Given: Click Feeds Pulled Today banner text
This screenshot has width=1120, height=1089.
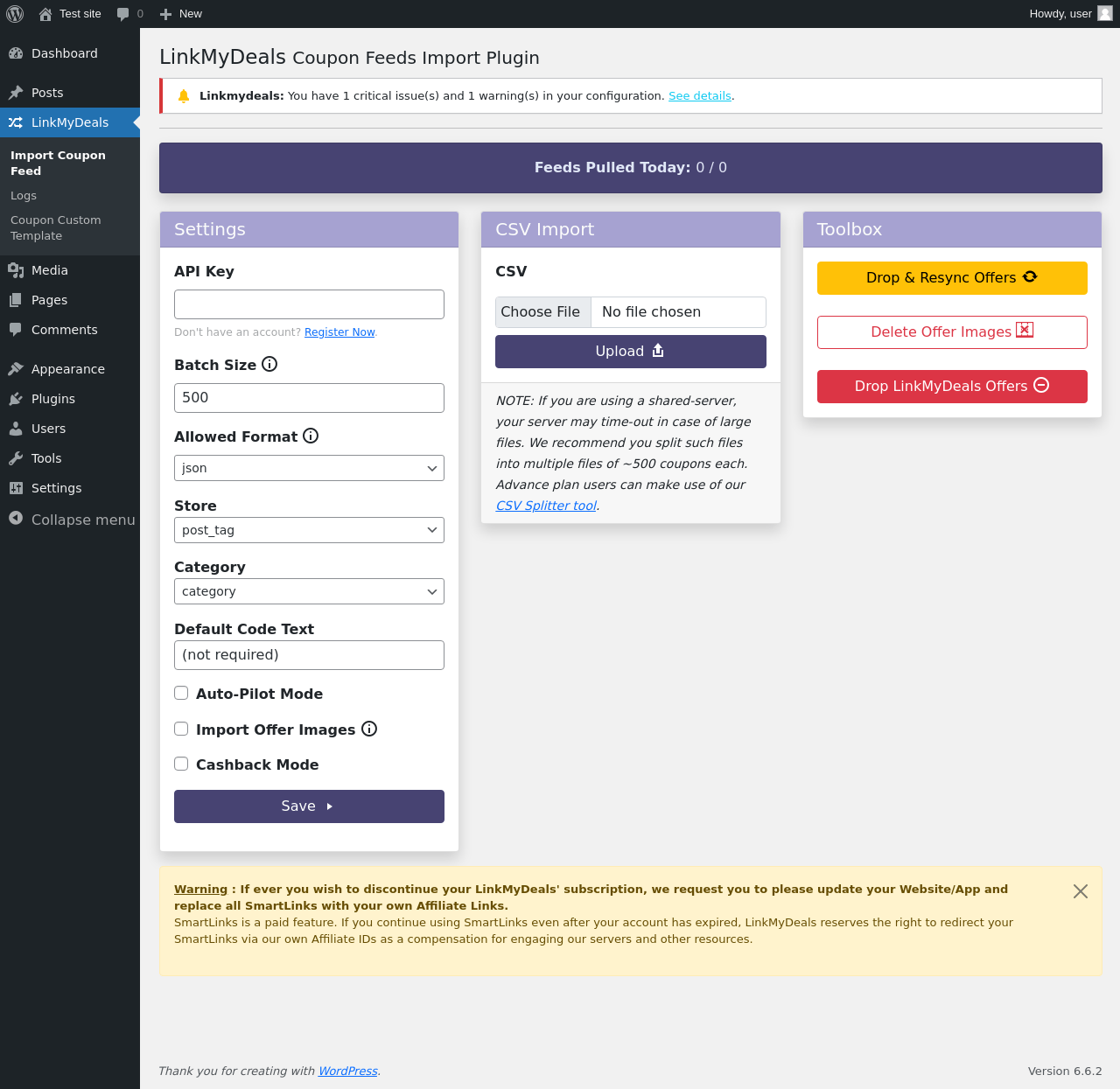Looking at the screenshot, I should [x=630, y=167].
